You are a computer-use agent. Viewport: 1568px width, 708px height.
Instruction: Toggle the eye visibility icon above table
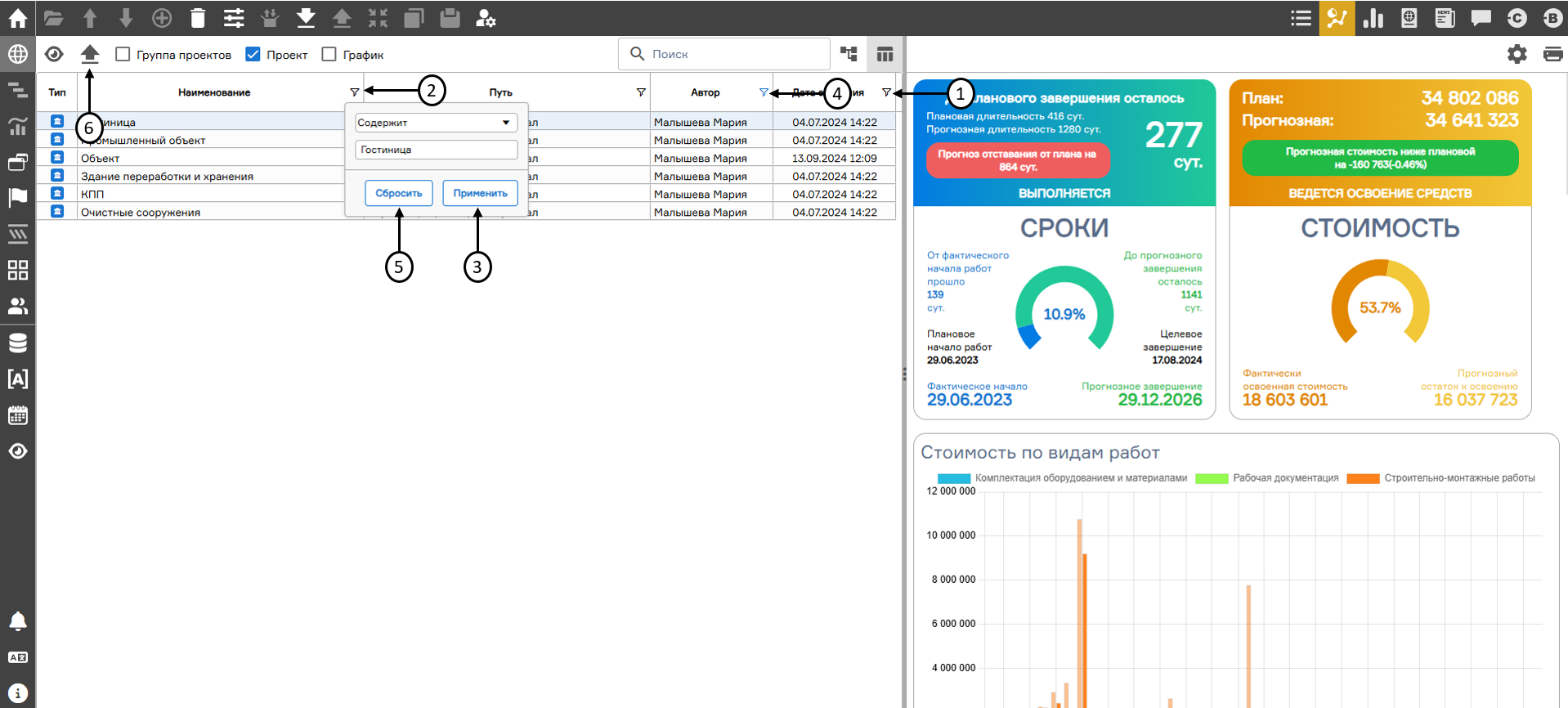point(54,54)
